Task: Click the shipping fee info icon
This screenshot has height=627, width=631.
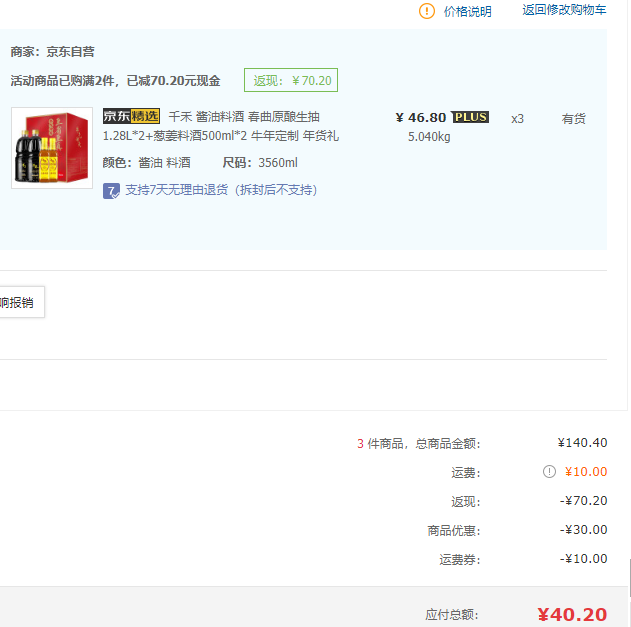Action: (x=549, y=472)
